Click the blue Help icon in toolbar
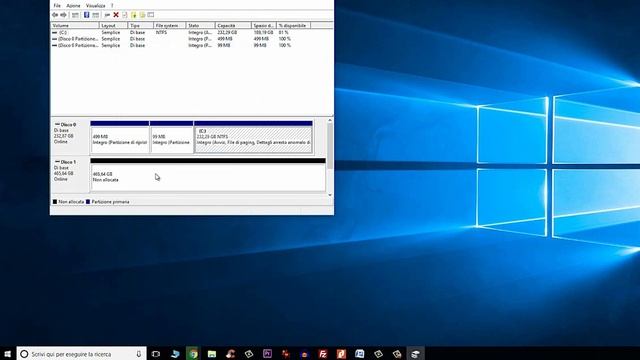640x360 pixels. coord(87,15)
